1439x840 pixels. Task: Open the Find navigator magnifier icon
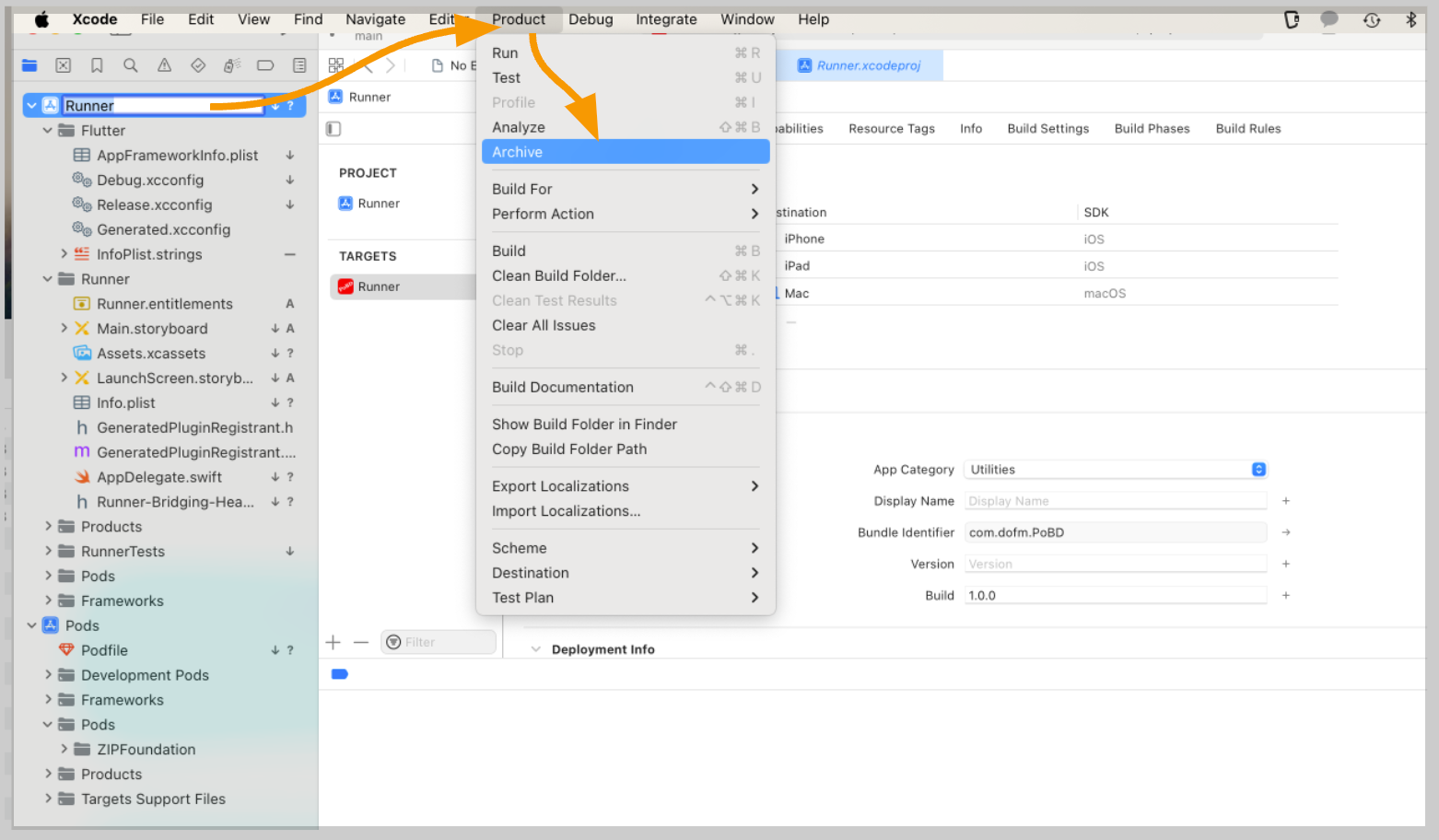pos(130,65)
